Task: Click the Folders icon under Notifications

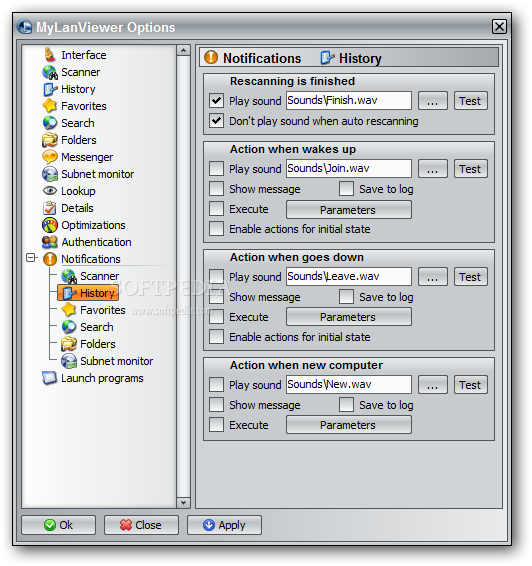Action: pos(69,344)
